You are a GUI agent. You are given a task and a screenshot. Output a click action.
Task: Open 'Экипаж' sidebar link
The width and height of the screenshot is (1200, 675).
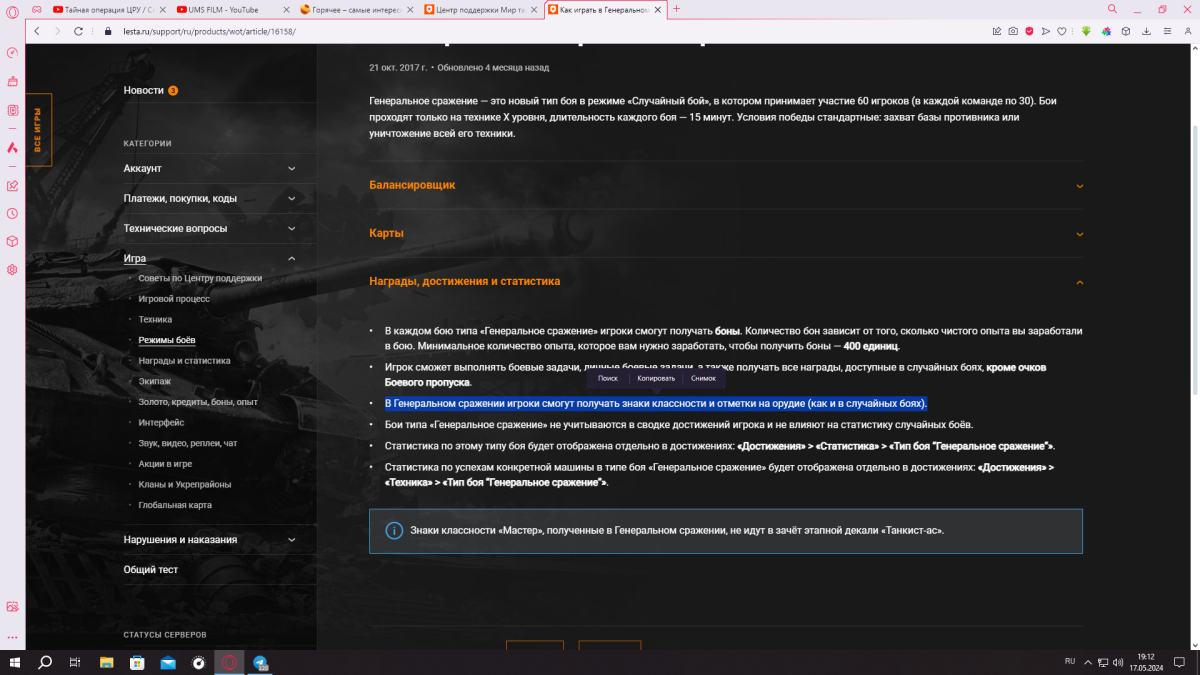155,381
